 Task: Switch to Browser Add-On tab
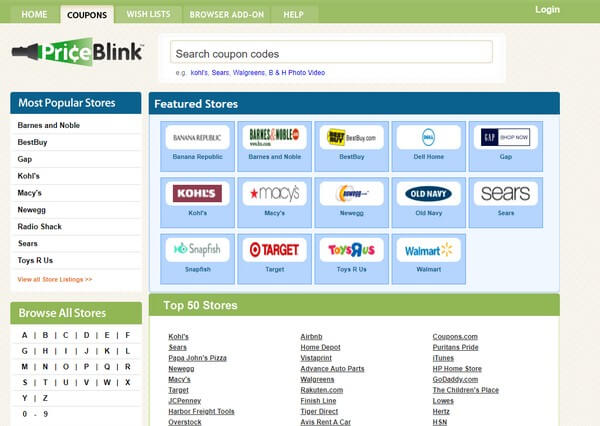[227, 15]
